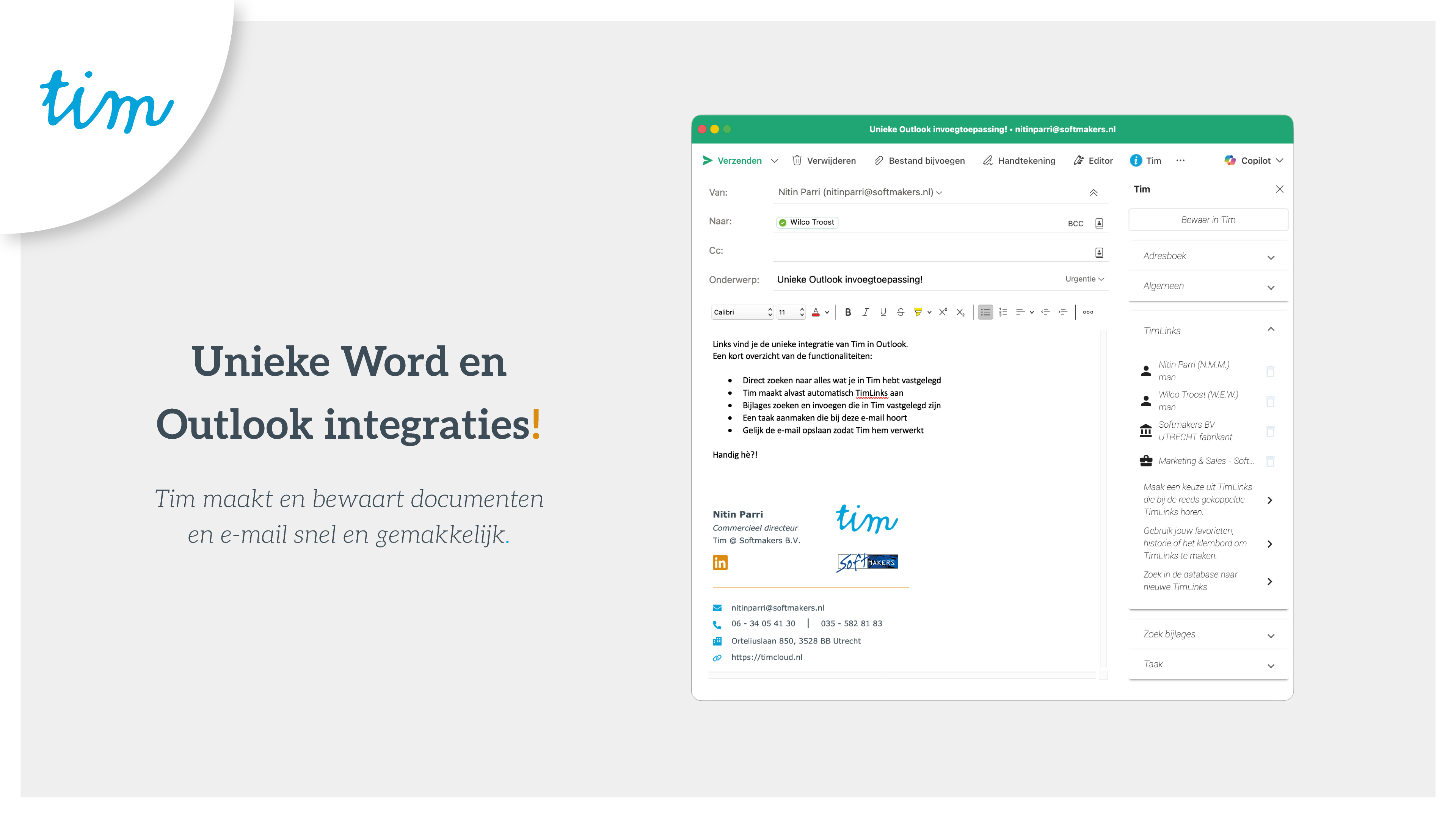Remove the Wilco Troost TimLink
Screen dimensions: 1456x819
1270,401
